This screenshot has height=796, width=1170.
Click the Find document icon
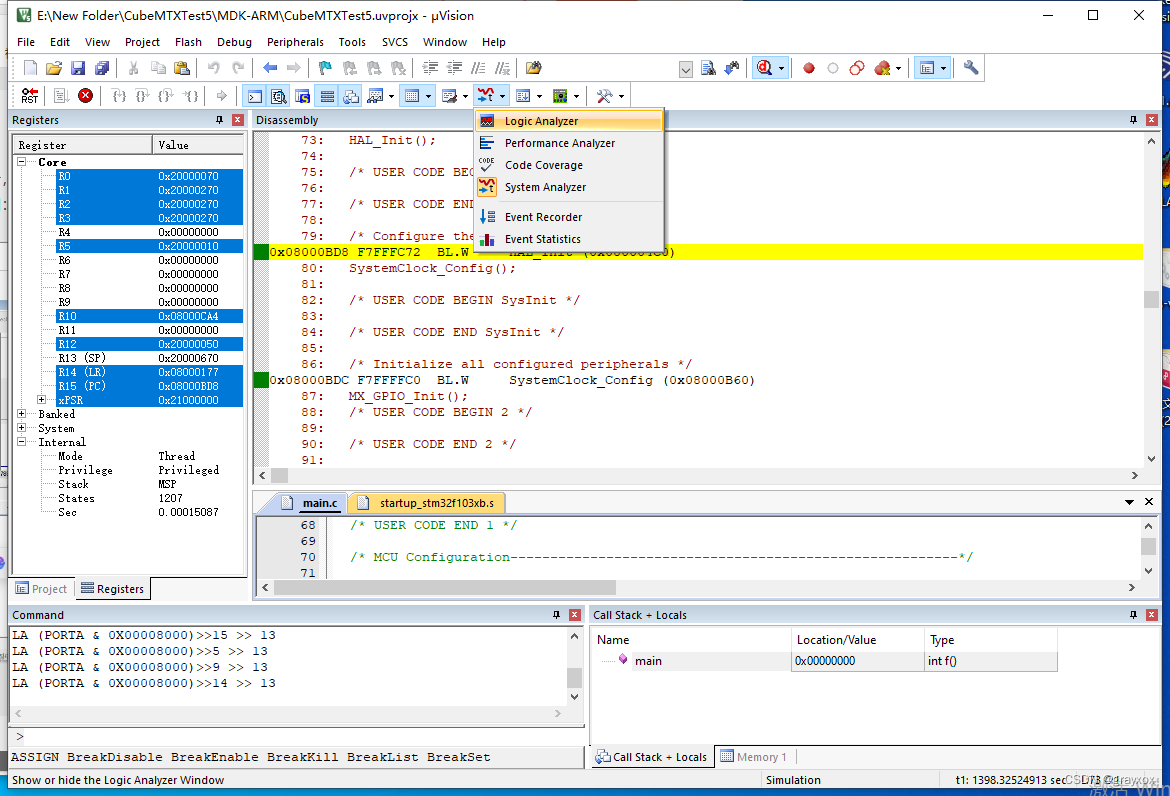(708, 68)
